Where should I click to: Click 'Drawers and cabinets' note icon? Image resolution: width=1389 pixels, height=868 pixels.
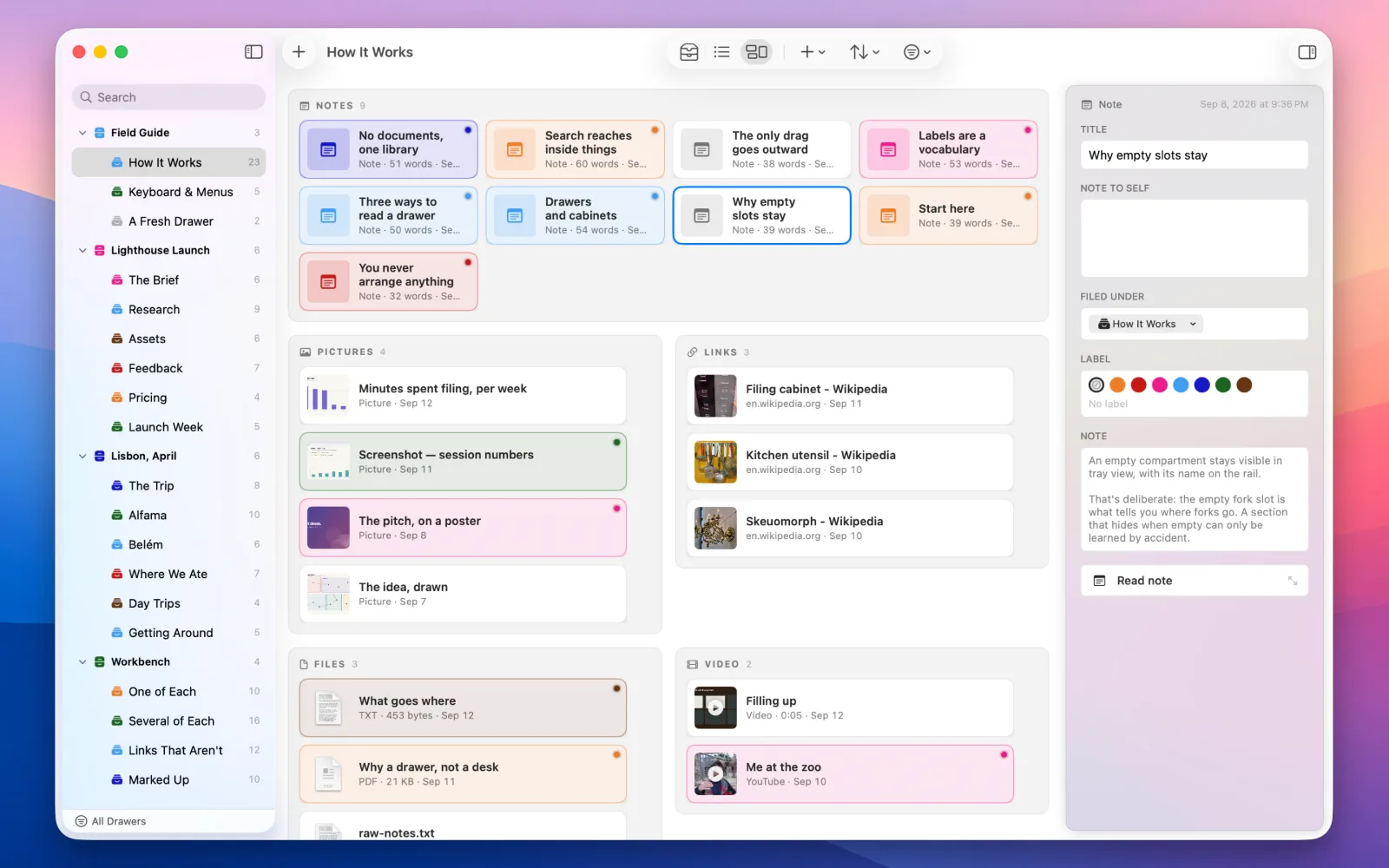pos(515,215)
